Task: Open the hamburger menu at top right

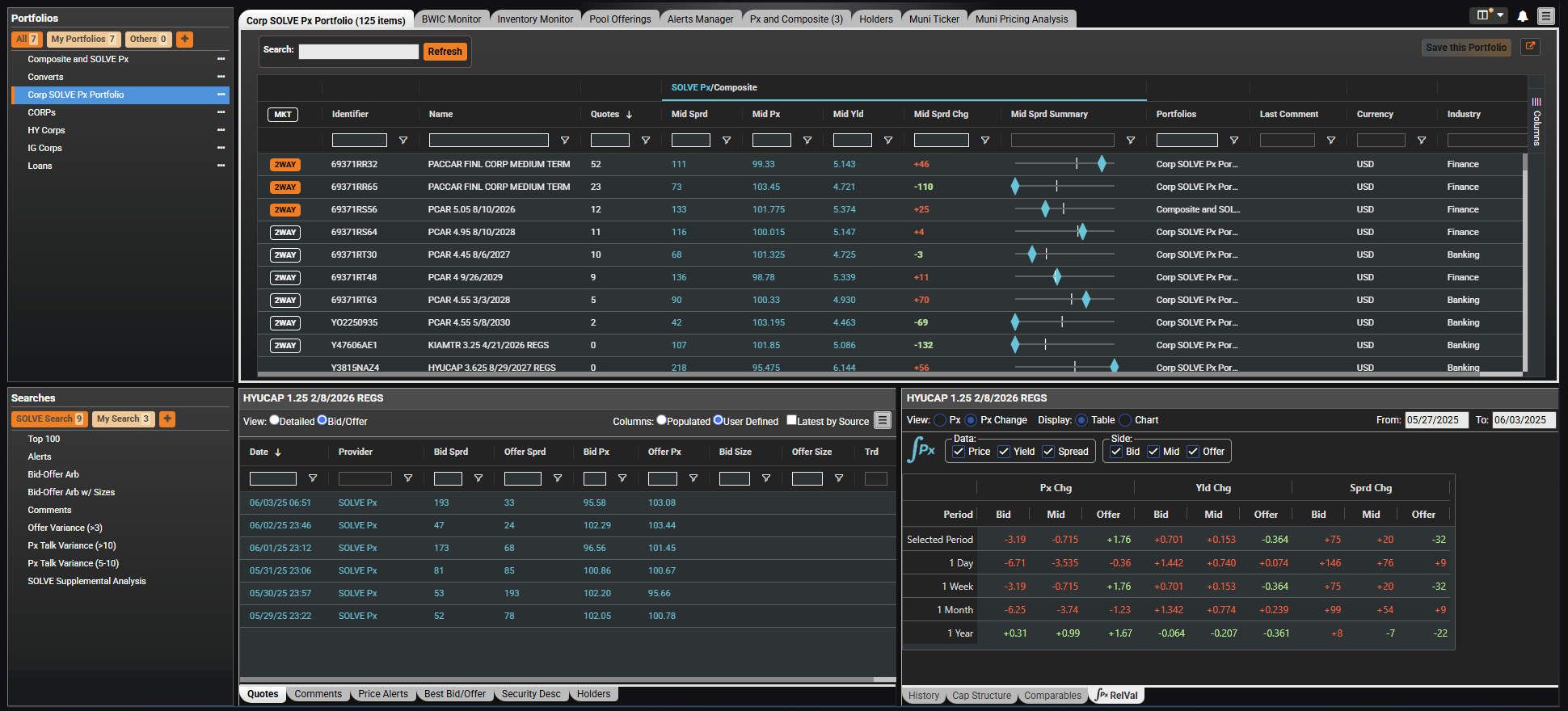Action: [1546, 16]
